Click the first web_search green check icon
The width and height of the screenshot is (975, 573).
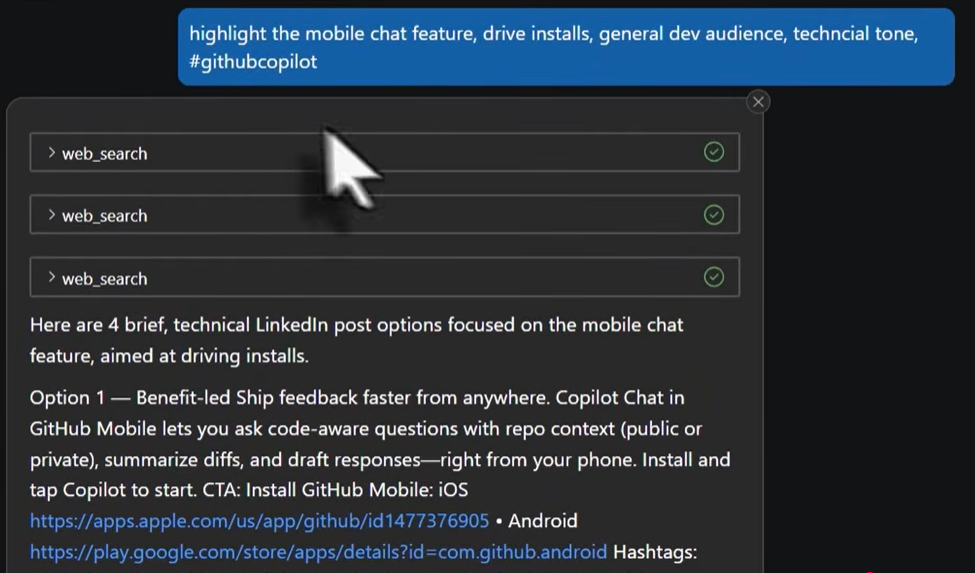point(714,152)
